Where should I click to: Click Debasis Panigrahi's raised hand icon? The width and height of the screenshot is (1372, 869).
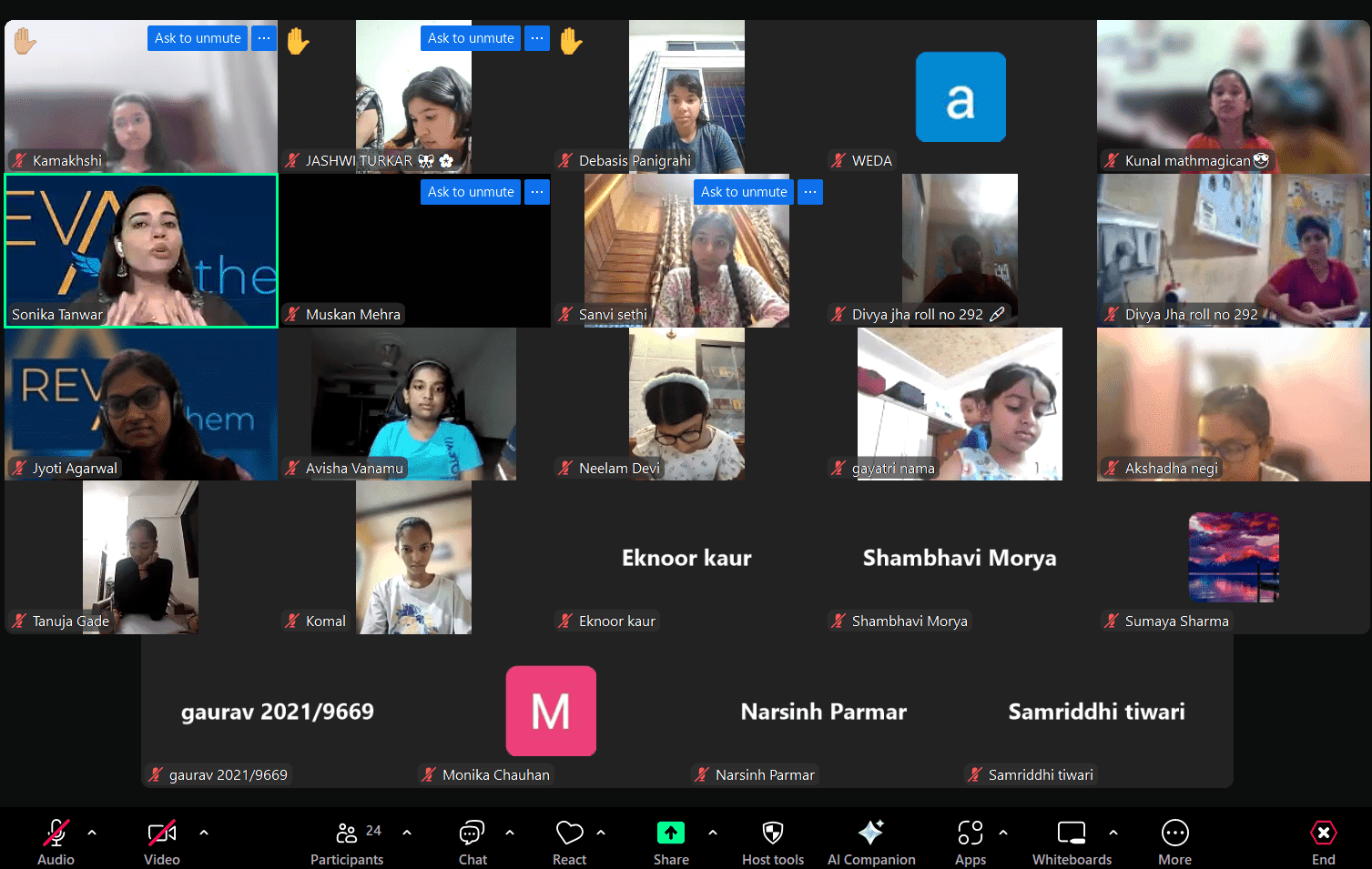571,41
